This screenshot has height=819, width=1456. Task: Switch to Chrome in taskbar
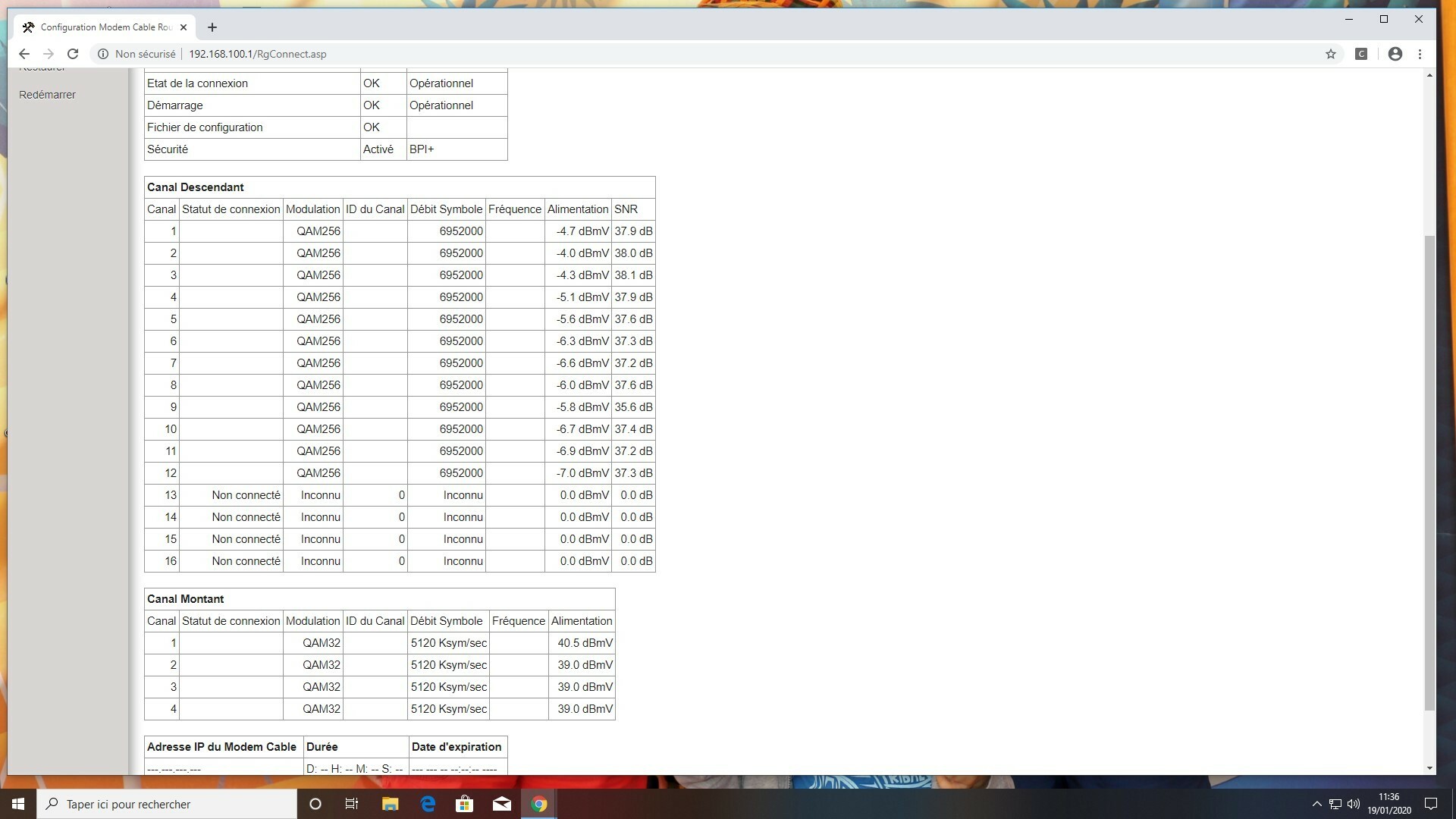pyautogui.click(x=539, y=804)
